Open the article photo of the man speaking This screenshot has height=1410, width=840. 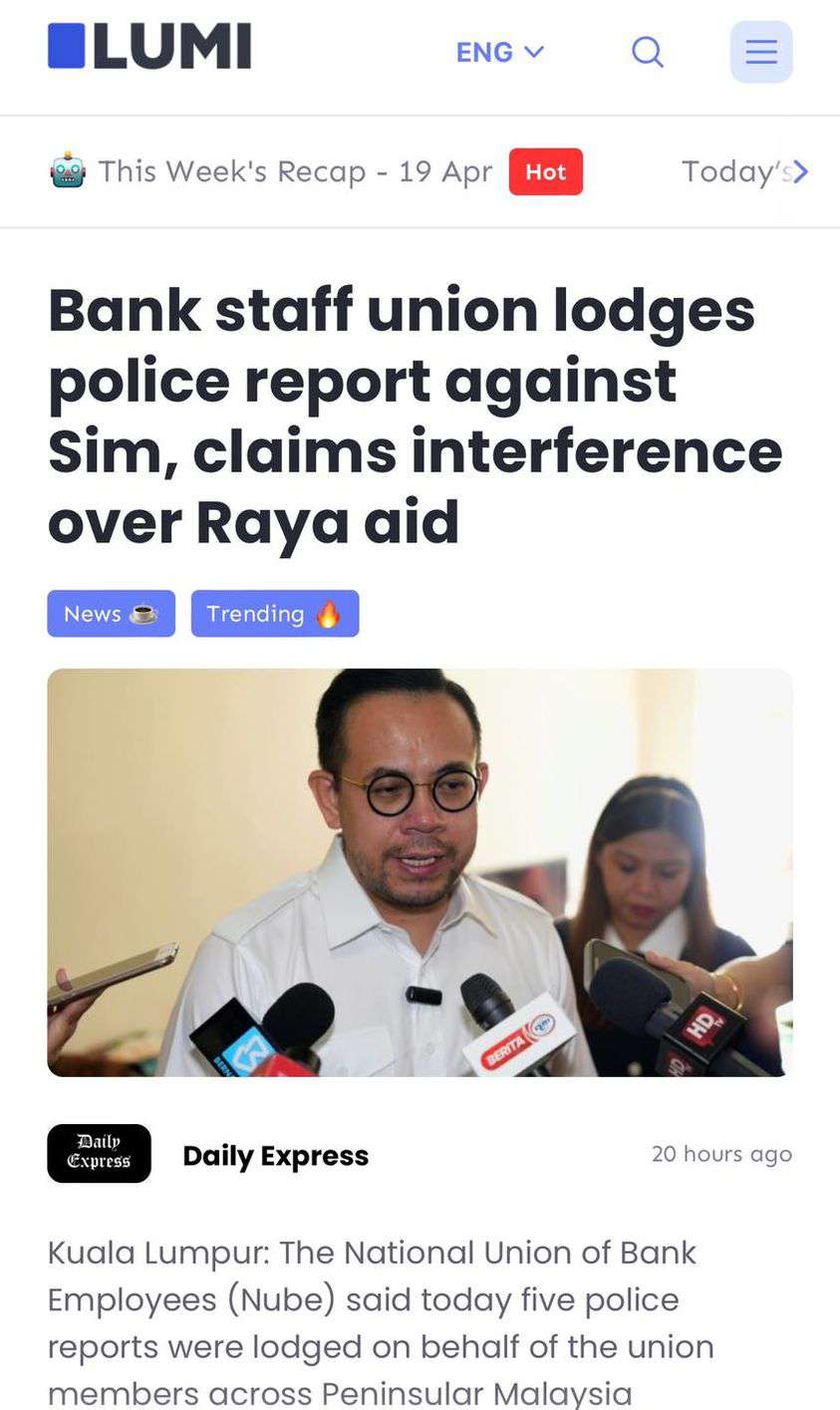(420, 872)
